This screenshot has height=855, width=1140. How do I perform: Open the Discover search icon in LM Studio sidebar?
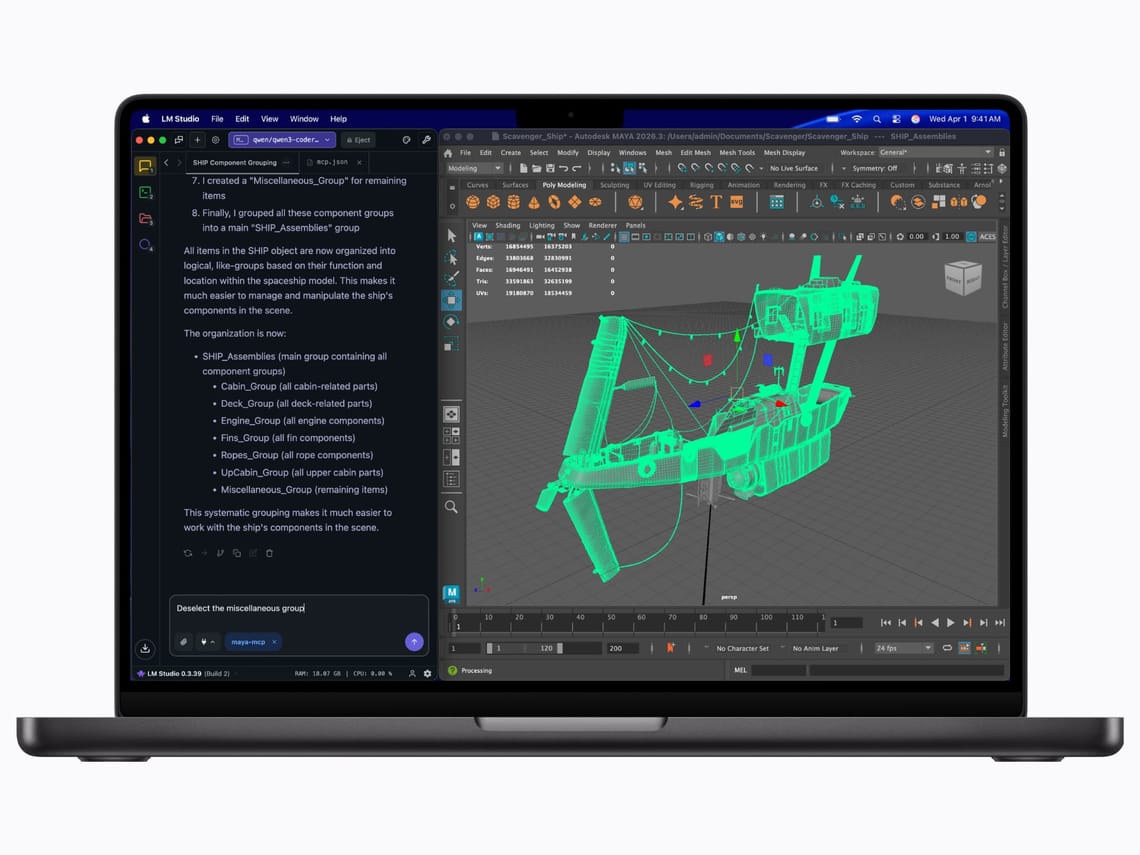click(145, 245)
